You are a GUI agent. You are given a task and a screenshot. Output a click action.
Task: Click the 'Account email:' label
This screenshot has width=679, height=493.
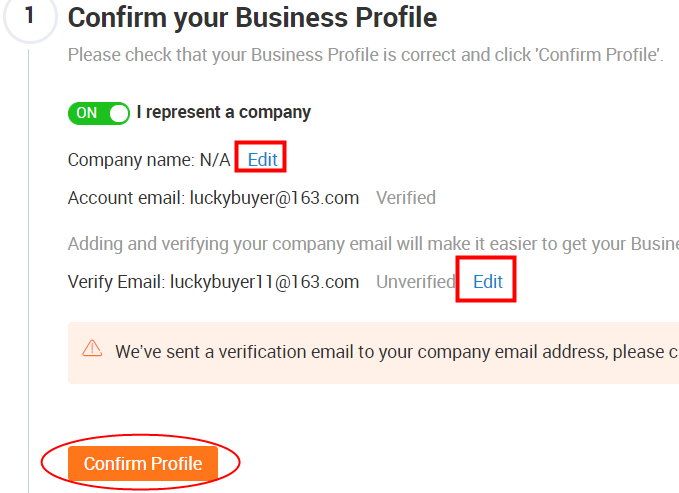point(126,198)
